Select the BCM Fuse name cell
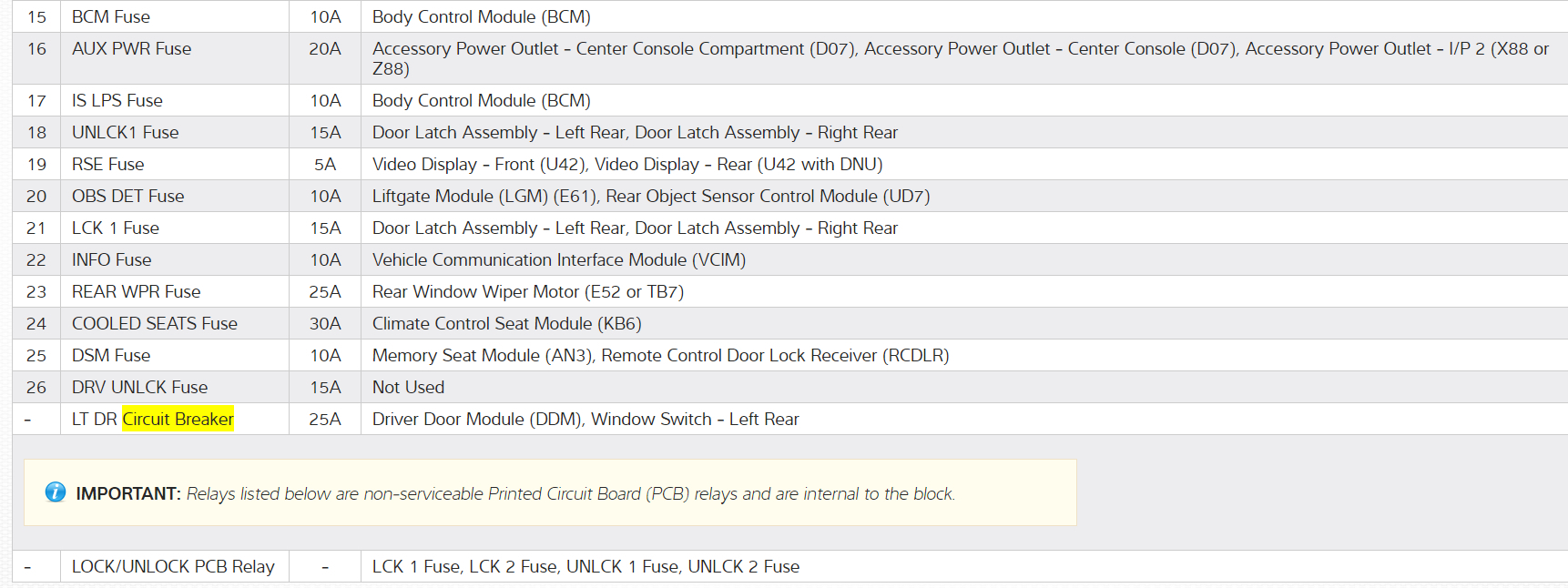1568x588 pixels. 111,16
